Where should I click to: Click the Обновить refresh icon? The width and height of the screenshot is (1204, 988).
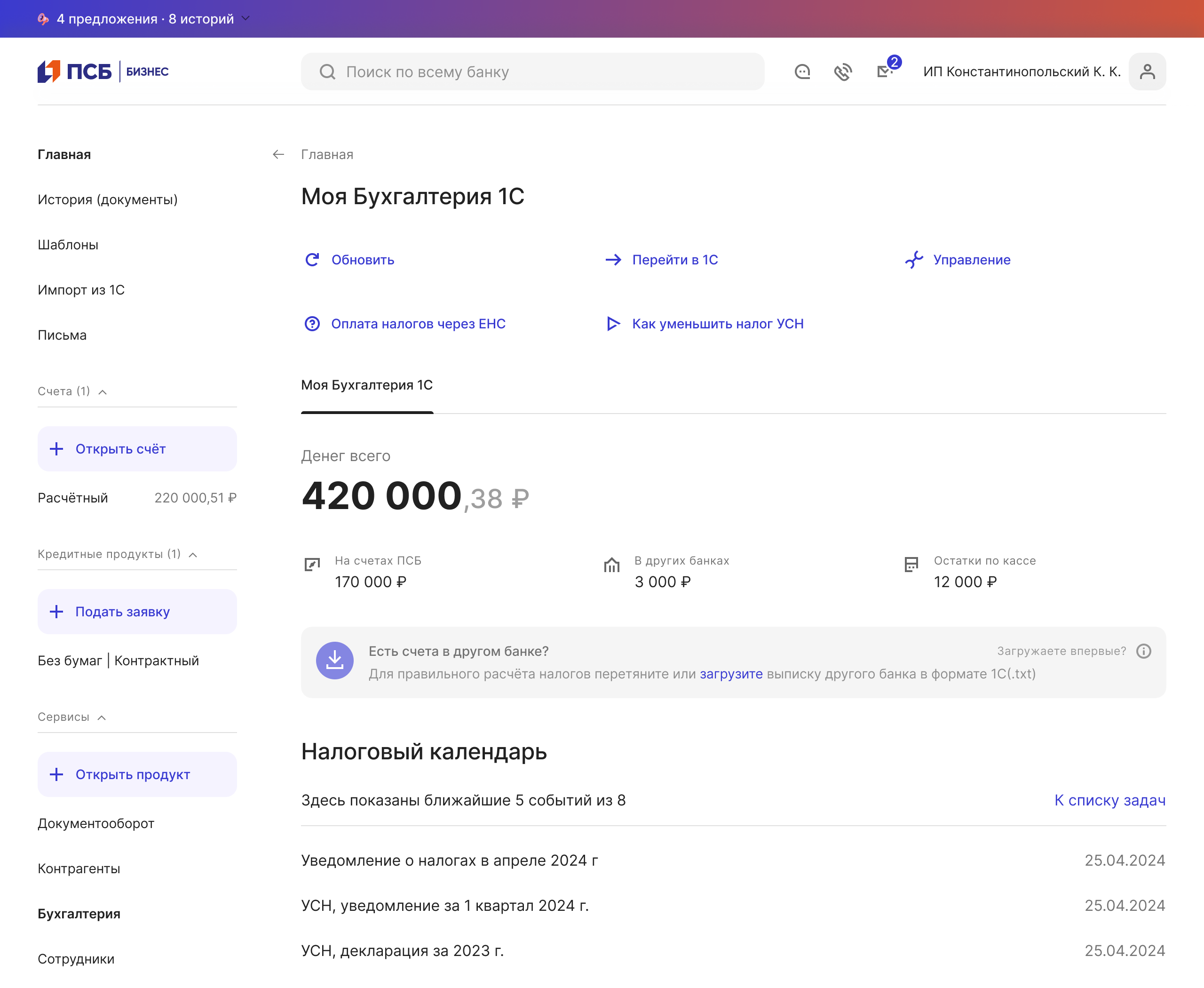coord(312,260)
